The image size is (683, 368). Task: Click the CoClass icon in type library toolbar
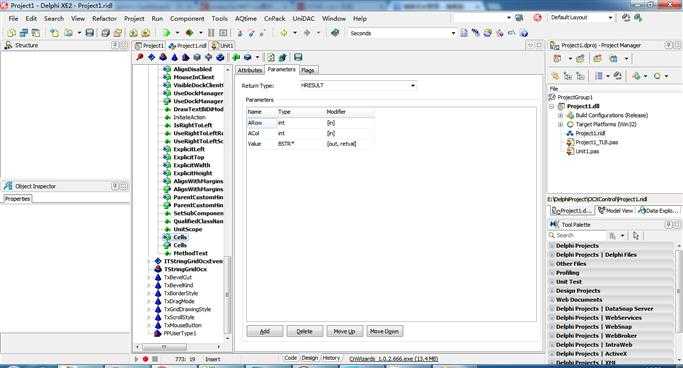pyautogui.click(x=163, y=57)
